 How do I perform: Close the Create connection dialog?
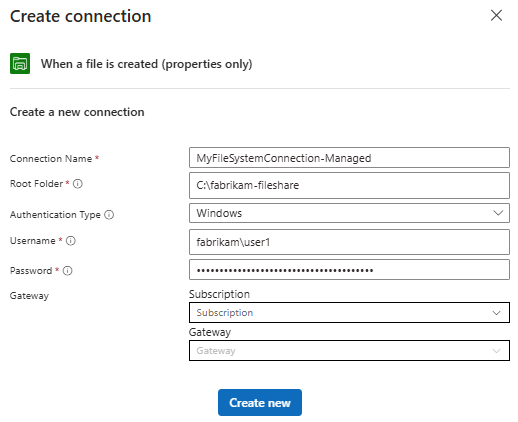pos(496,15)
